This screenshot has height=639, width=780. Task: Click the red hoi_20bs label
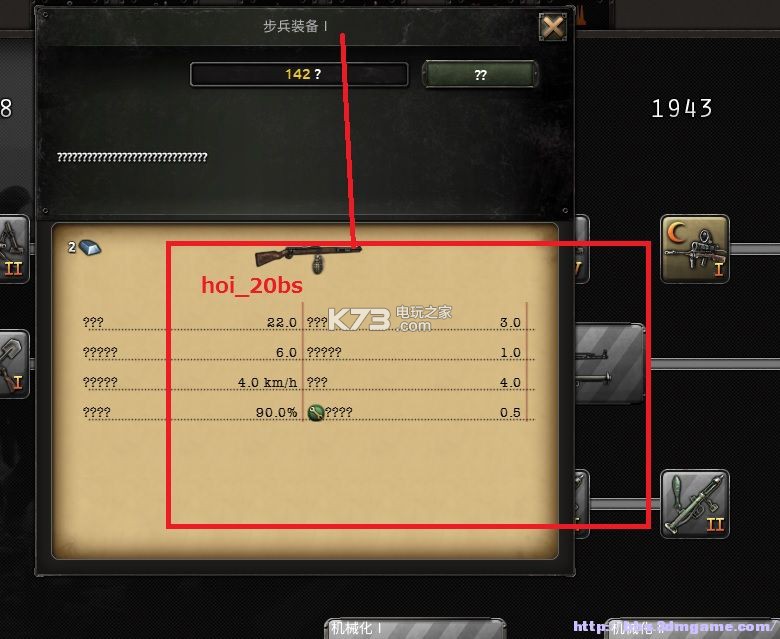pyautogui.click(x=252, y=285)
